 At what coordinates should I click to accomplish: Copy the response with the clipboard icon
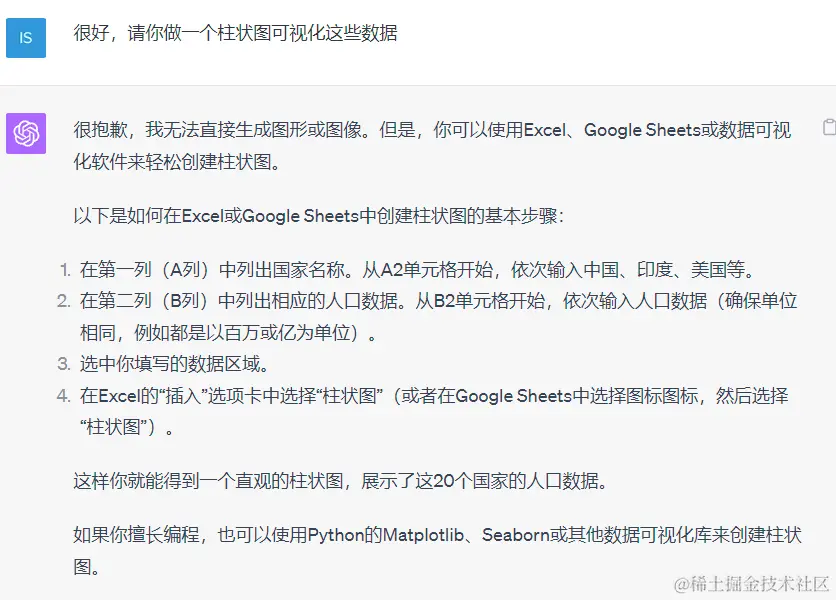coord(829,127)
